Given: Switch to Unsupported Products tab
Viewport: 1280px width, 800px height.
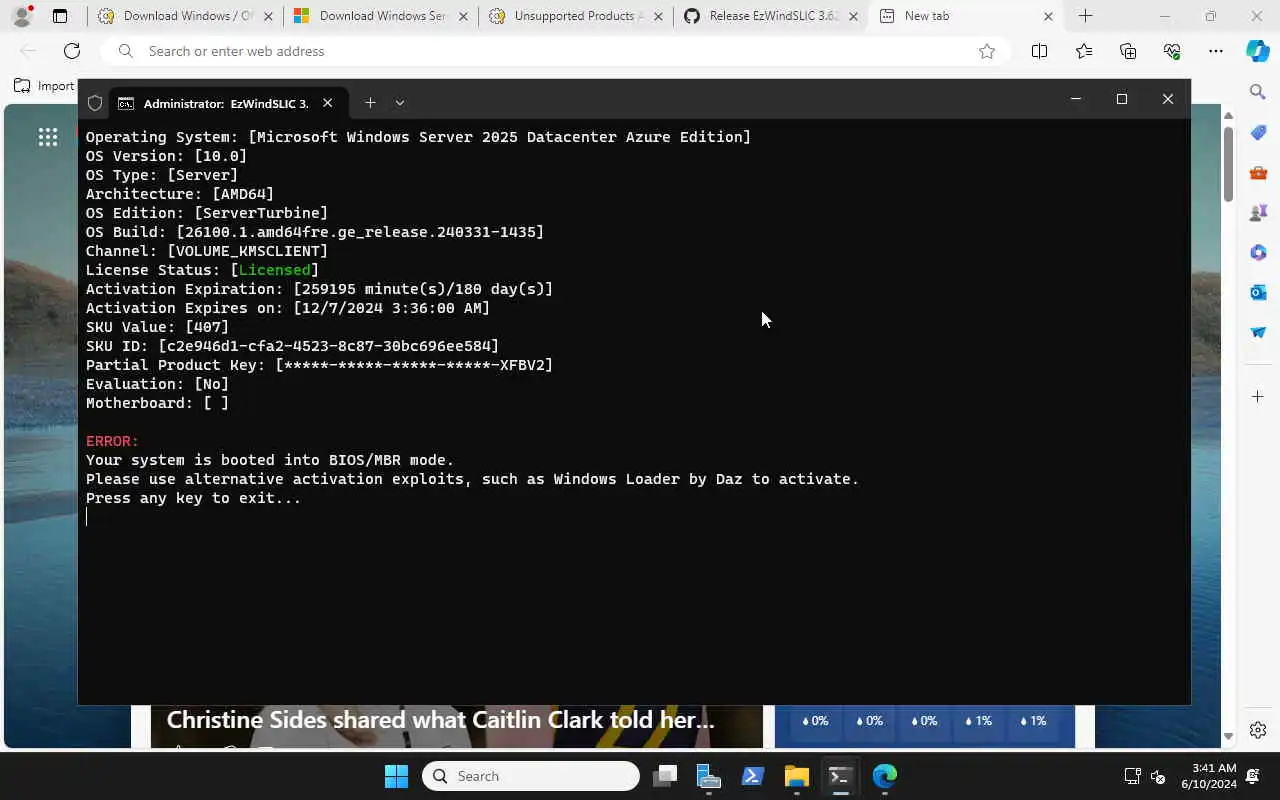Looking at the screenshot, I should (x=574, y=16).
